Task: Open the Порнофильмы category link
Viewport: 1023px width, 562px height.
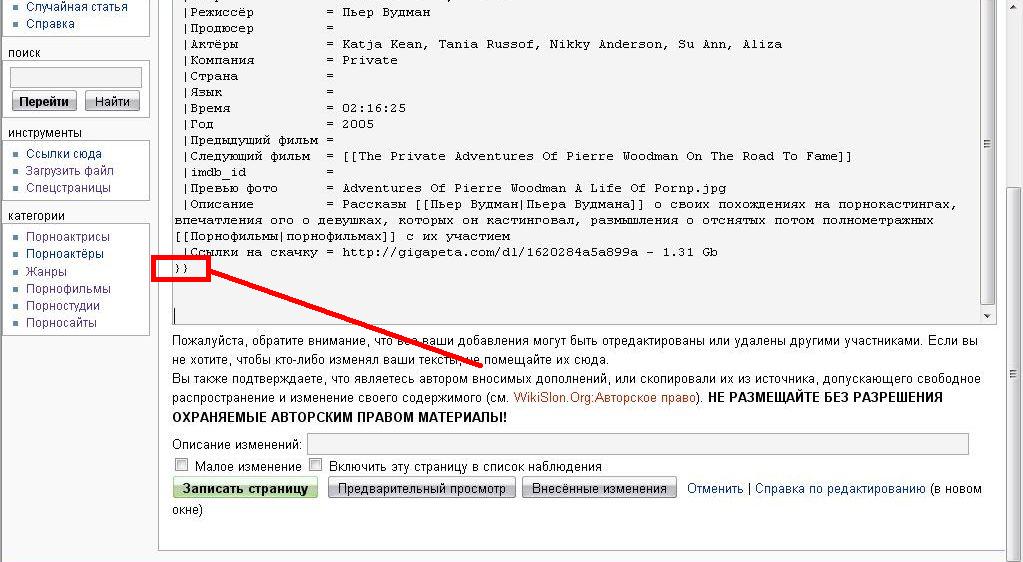Action: 69,289
